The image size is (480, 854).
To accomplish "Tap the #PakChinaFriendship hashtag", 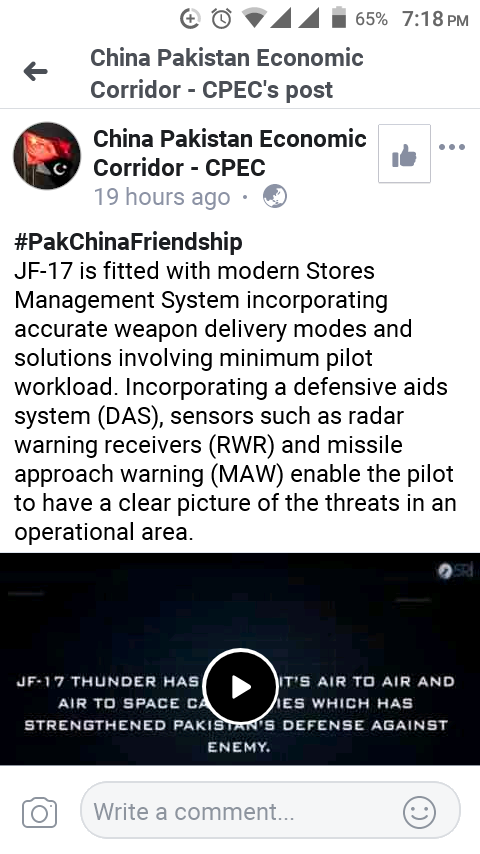I will point(128,241).
